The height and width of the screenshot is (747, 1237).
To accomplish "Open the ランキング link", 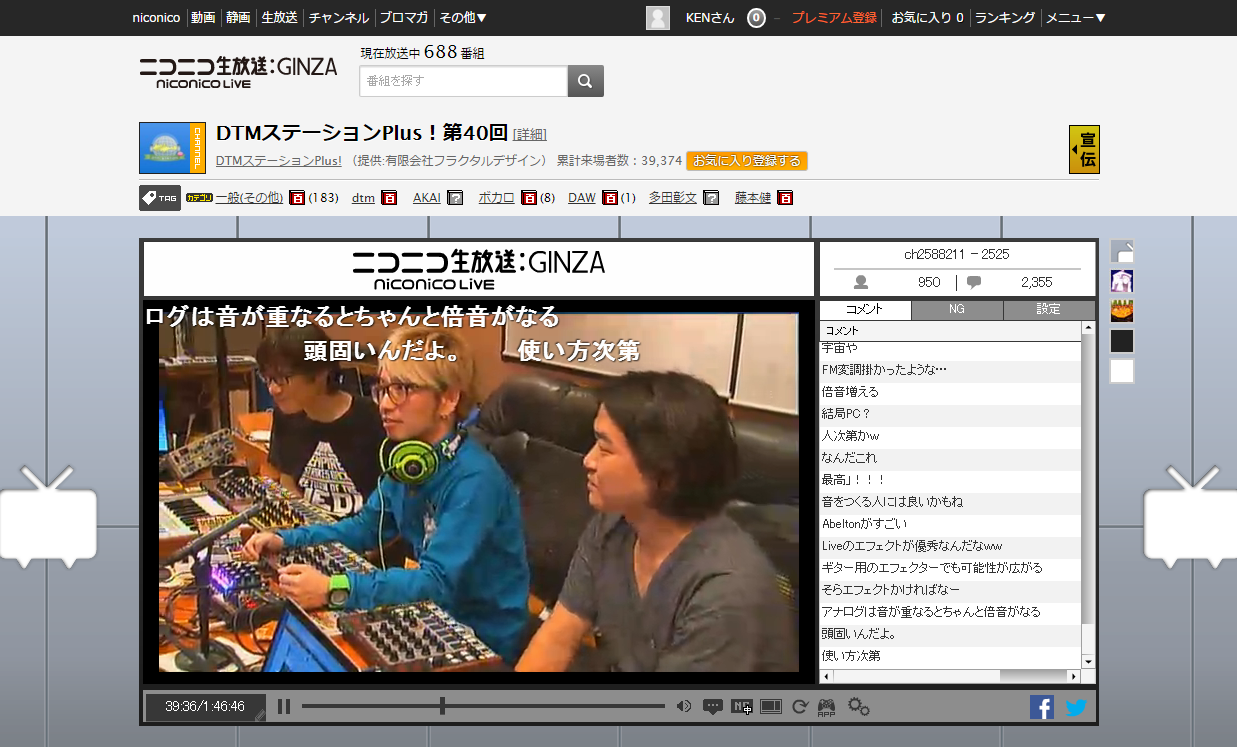I will (1005, 17).
